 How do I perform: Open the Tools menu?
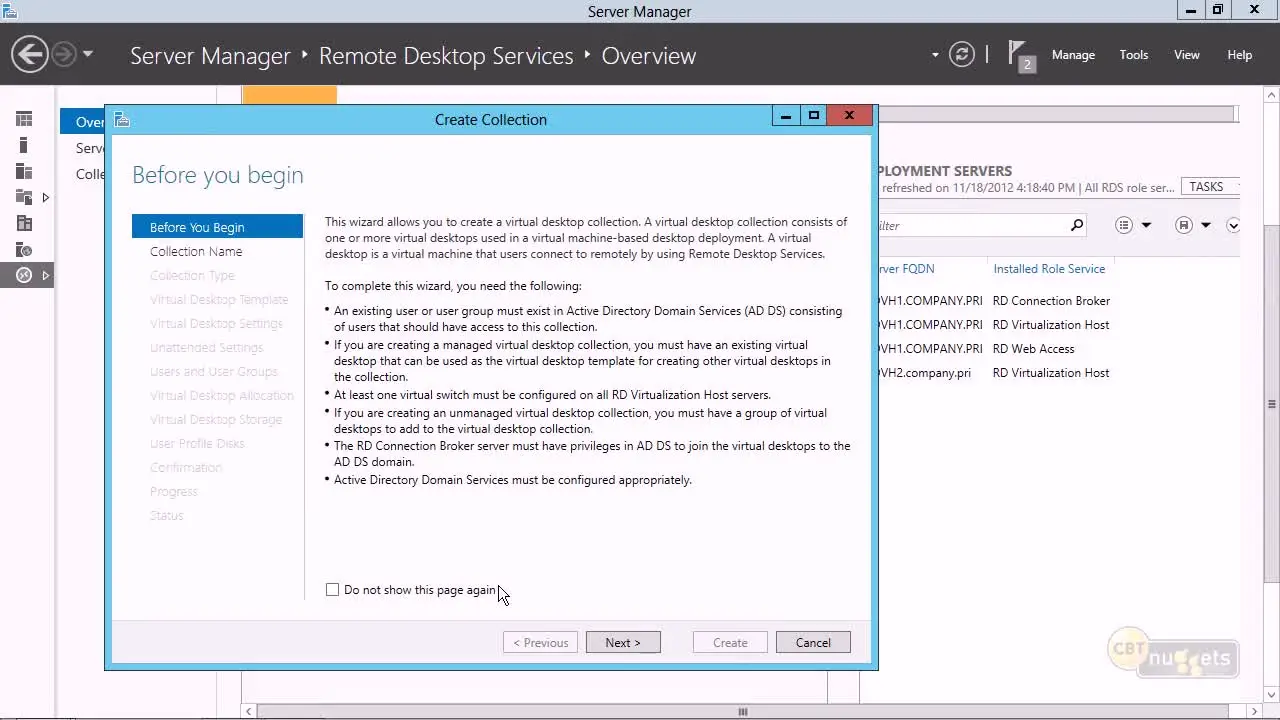point(1134,55)
